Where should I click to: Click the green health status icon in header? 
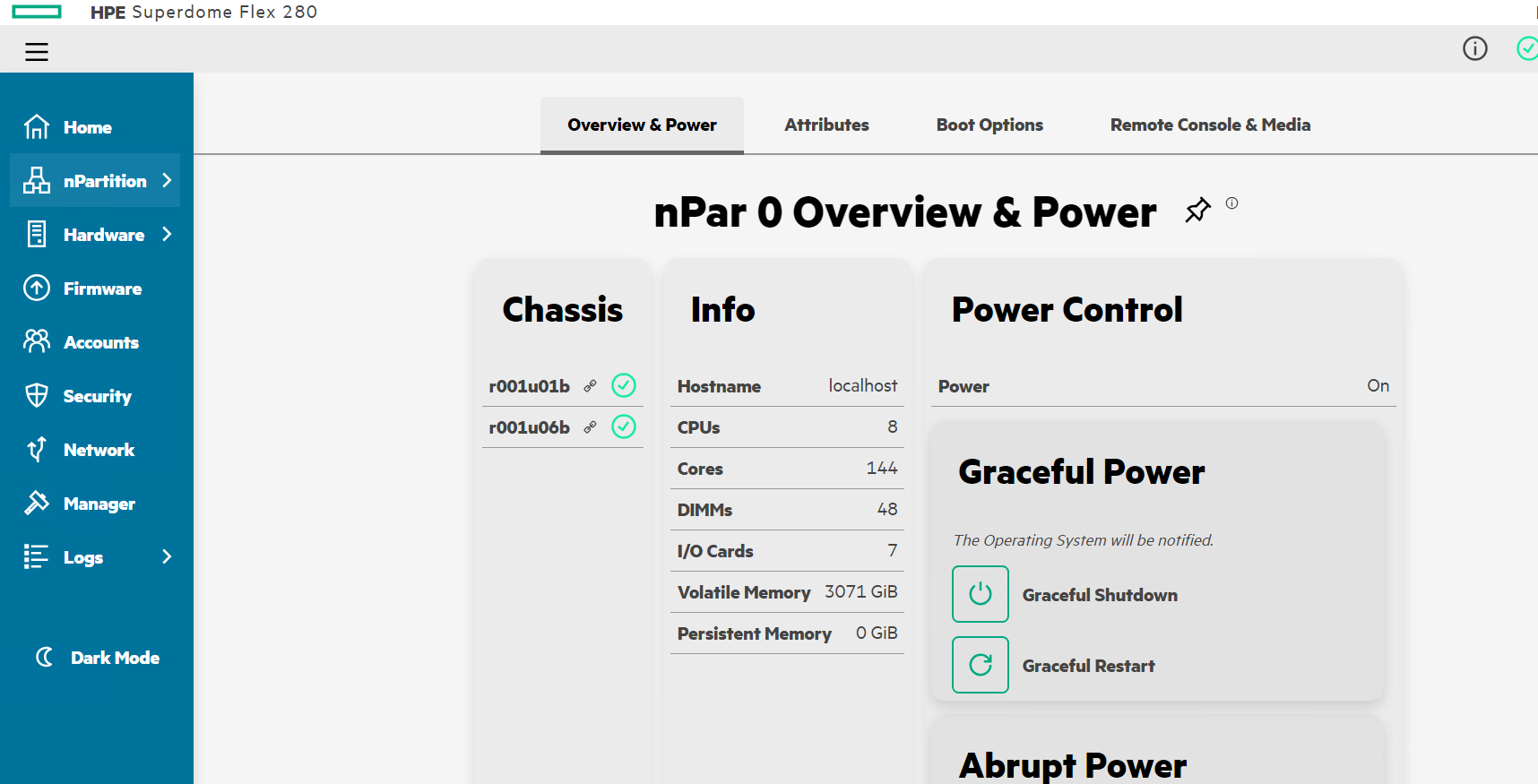tap(1527, 48)
